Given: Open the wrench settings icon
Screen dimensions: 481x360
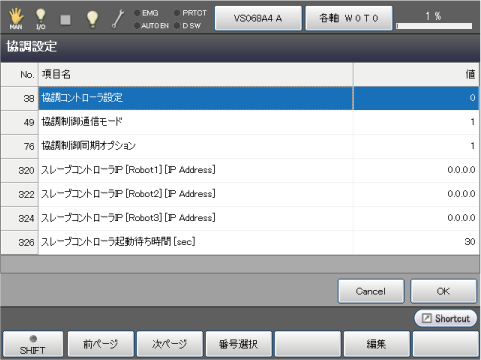Looking at the screenshot, I should click(x=118, y=19).
